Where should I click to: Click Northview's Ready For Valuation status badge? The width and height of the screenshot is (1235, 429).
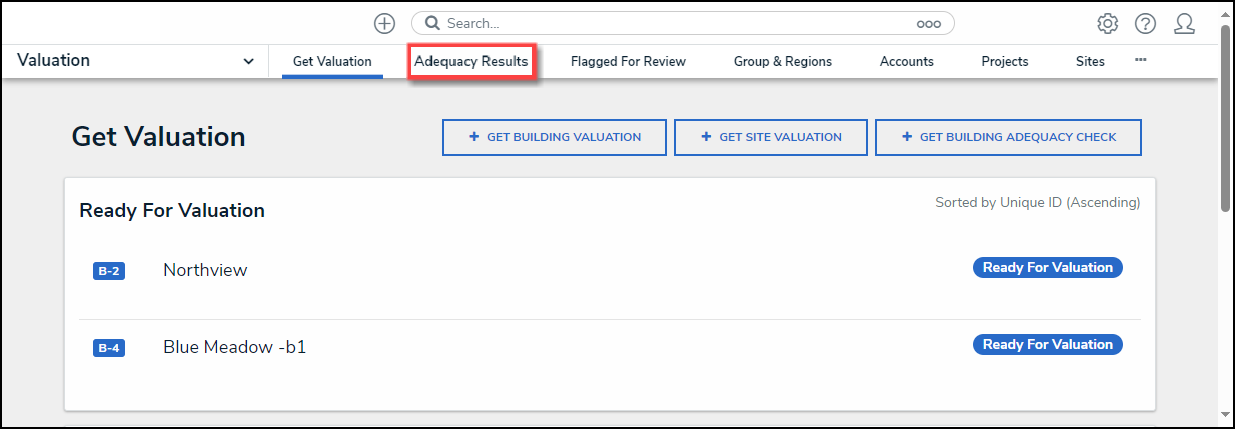(1048, 267)
